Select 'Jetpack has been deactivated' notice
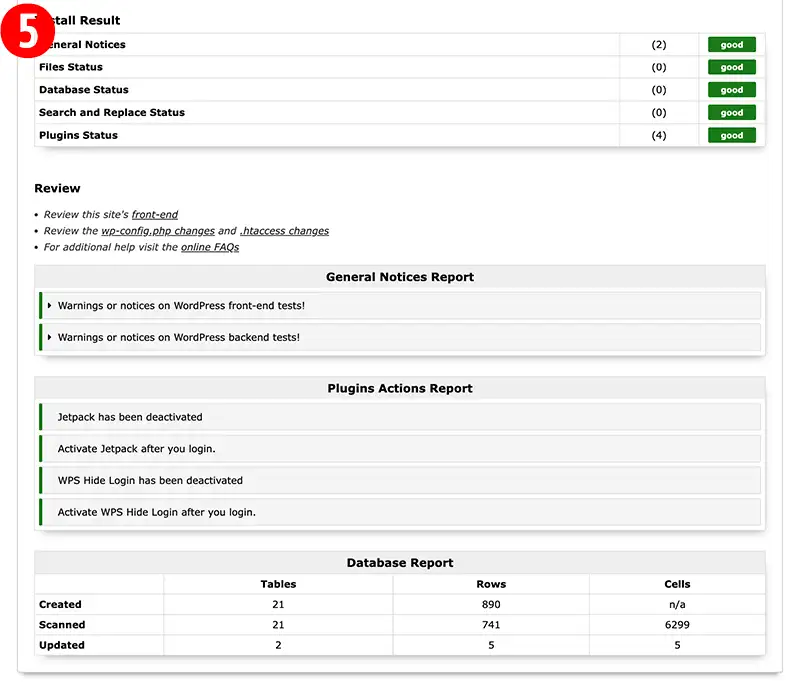800x684 pixels. [400, 417]
